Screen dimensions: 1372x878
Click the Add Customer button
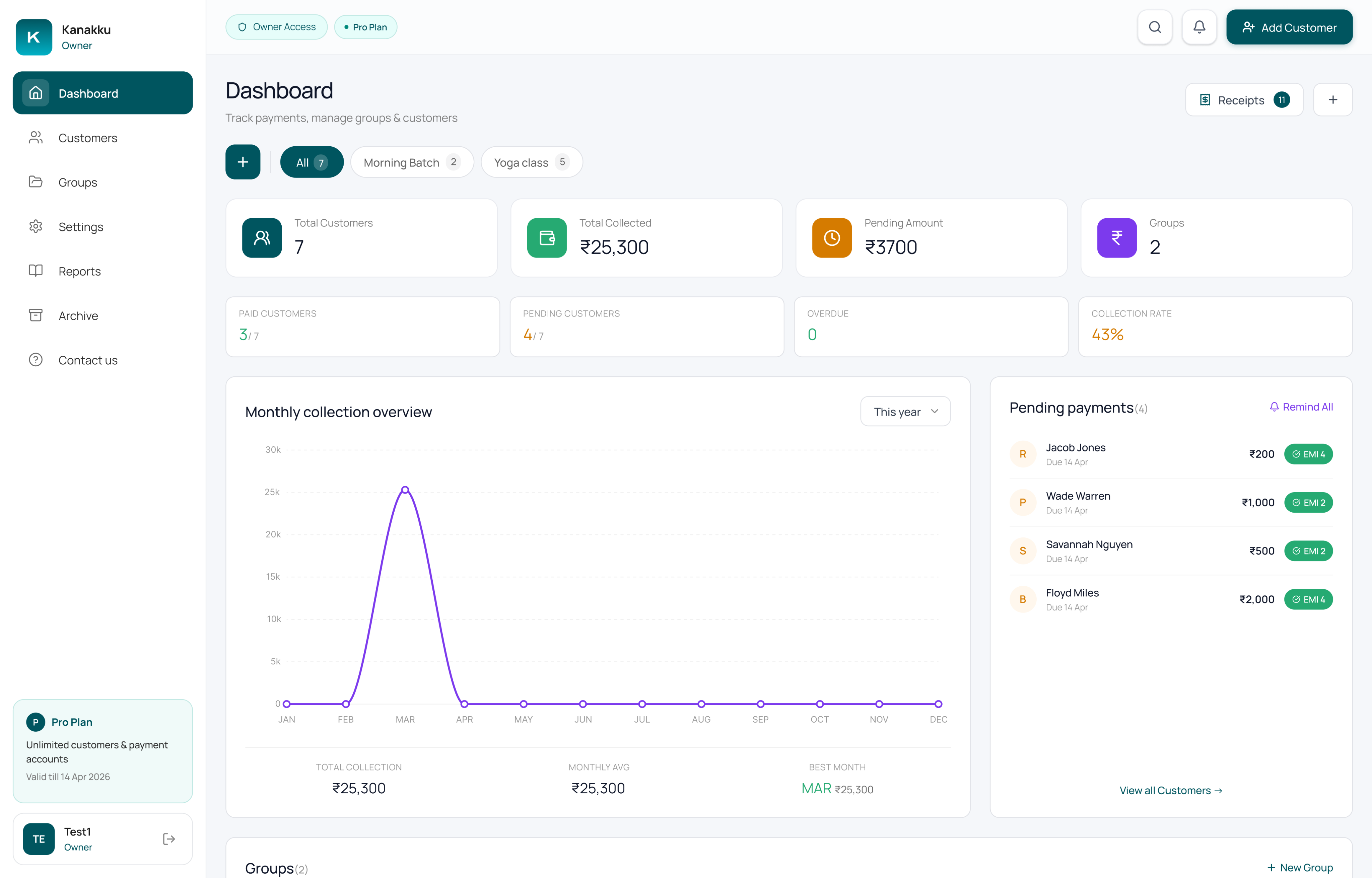[1289, 27]
